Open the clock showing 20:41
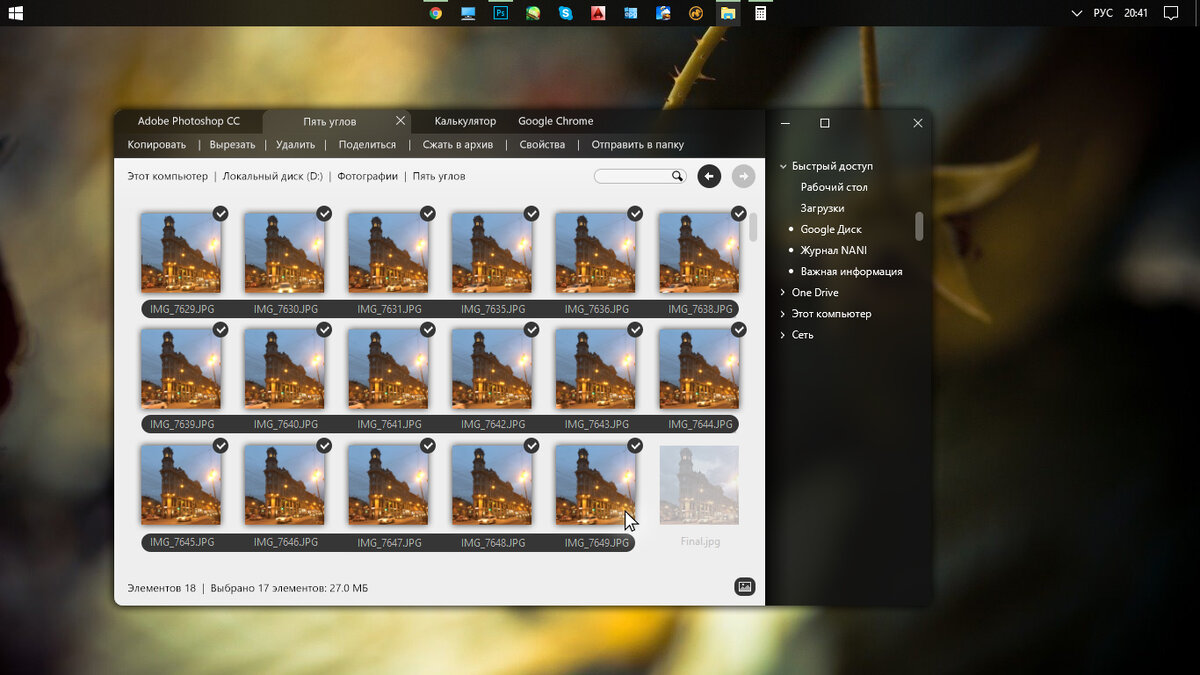 tap(1136, 13)
